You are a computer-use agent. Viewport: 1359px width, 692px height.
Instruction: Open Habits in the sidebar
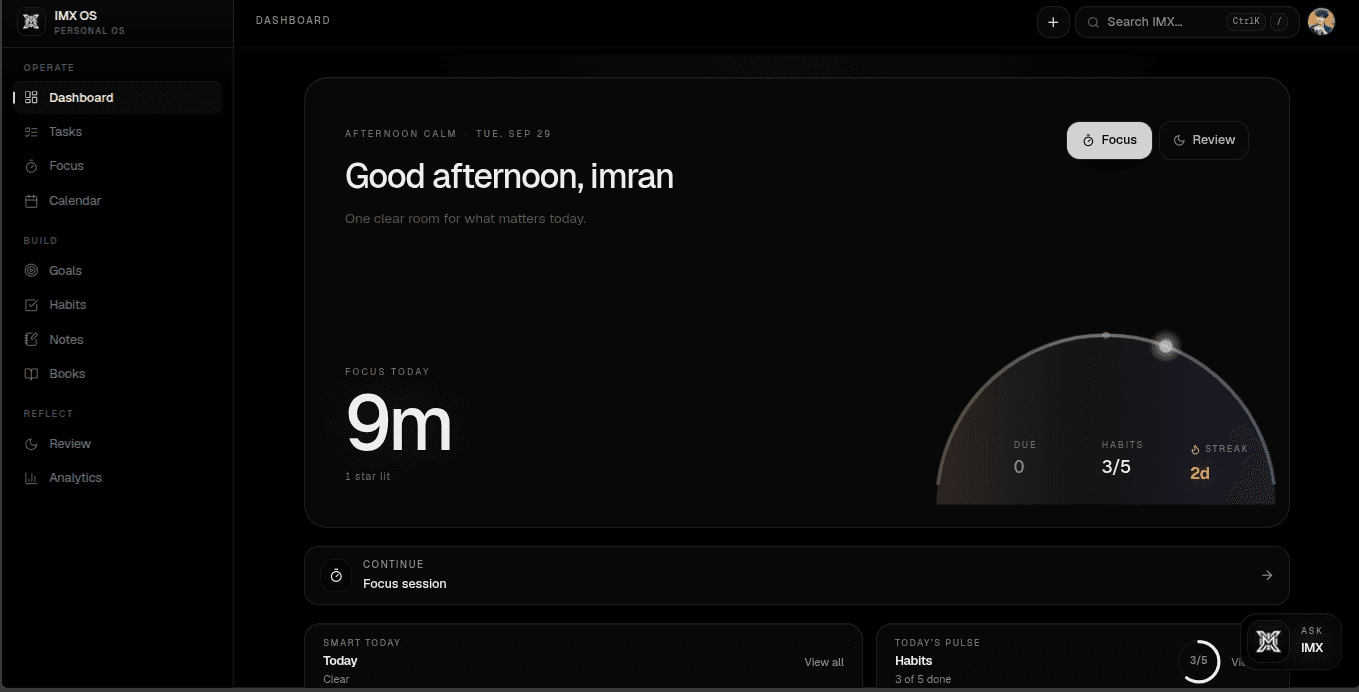(x=118, y=305)
